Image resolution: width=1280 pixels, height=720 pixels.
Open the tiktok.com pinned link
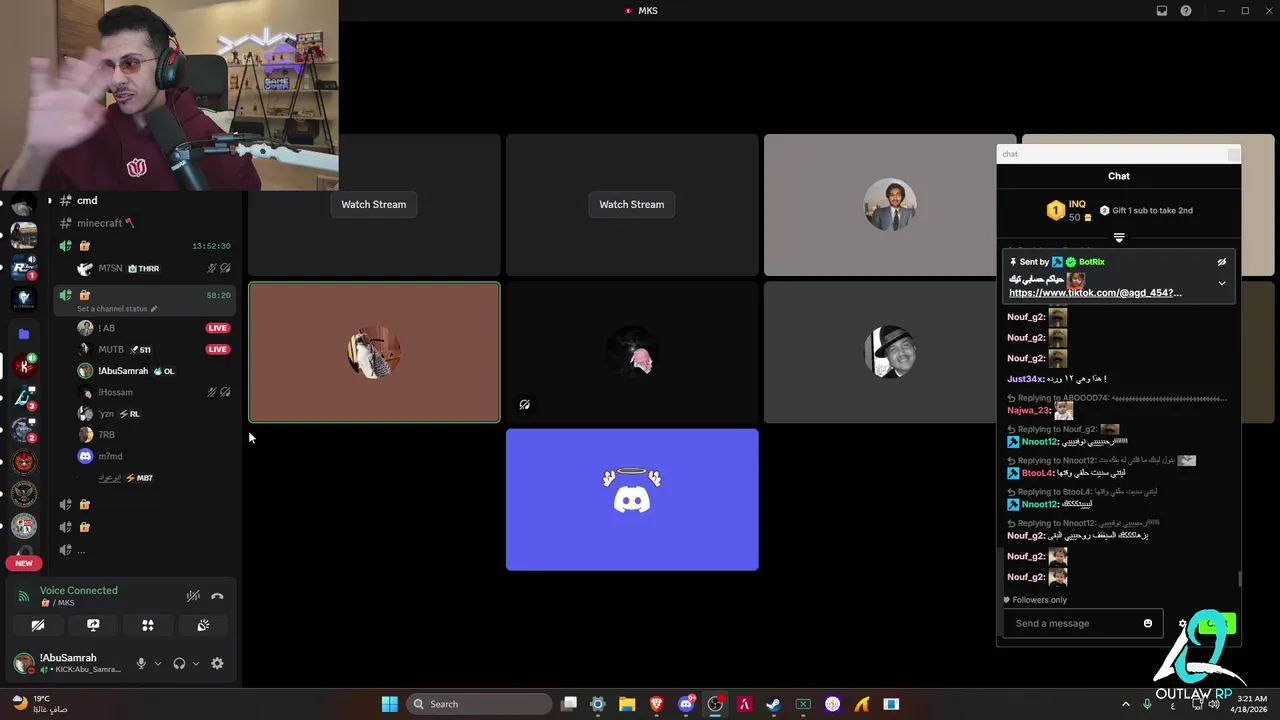(1095, 293)
